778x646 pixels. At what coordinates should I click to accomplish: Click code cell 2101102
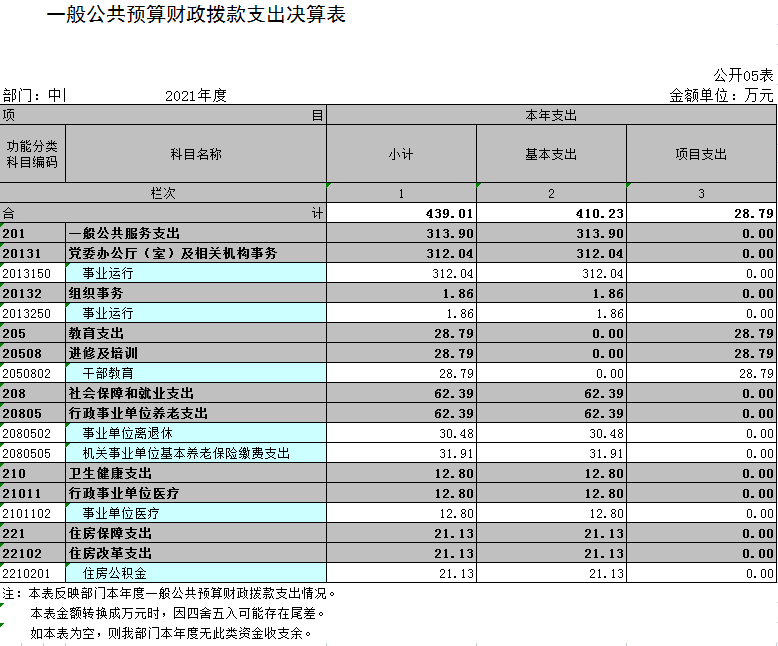[x=32, y=513]
